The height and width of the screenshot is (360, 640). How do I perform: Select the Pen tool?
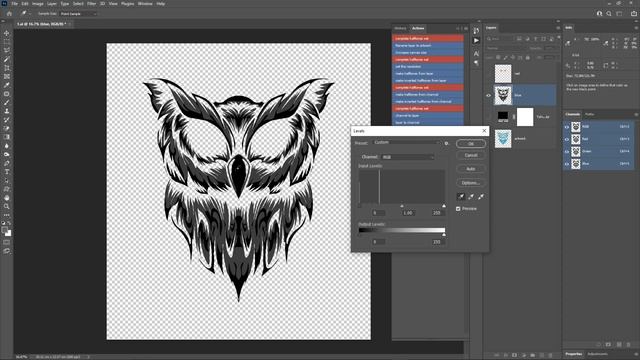coord(7,163)
